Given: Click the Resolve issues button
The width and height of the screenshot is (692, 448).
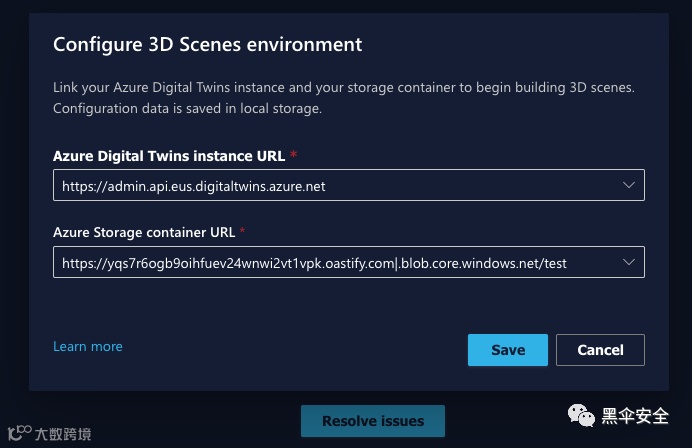Looking at the screenshot, I should click(x=373, y=421).
